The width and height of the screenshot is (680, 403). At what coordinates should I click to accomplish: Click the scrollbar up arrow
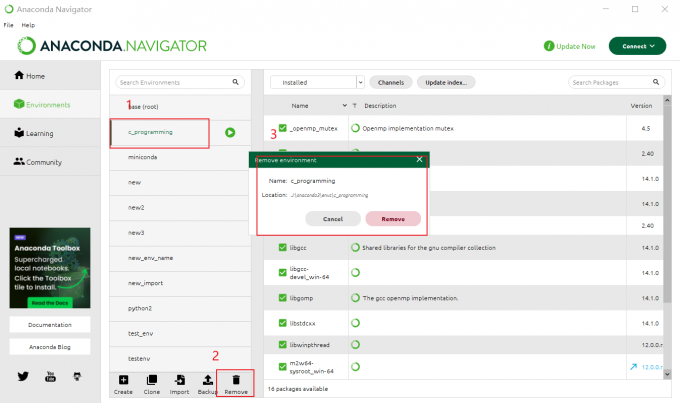pyautogui.click(x=667, y=100)
